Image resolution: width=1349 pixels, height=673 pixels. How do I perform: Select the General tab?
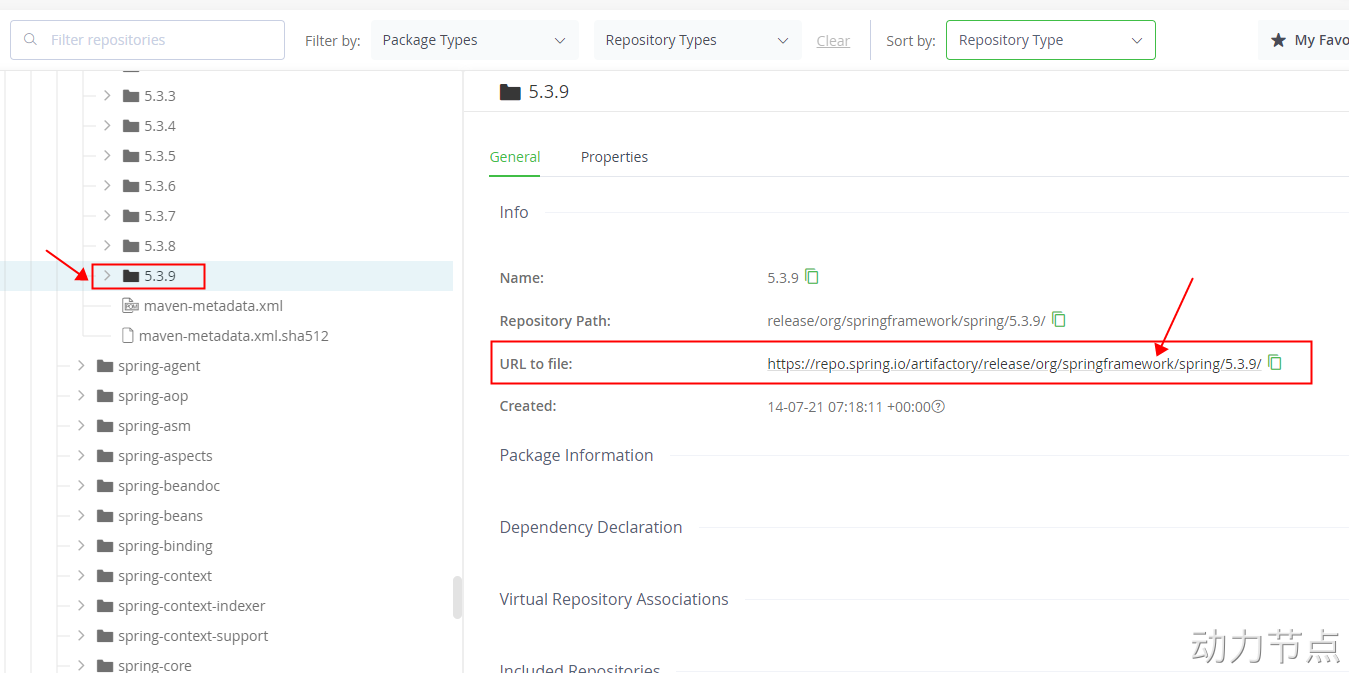click(515, 157)
